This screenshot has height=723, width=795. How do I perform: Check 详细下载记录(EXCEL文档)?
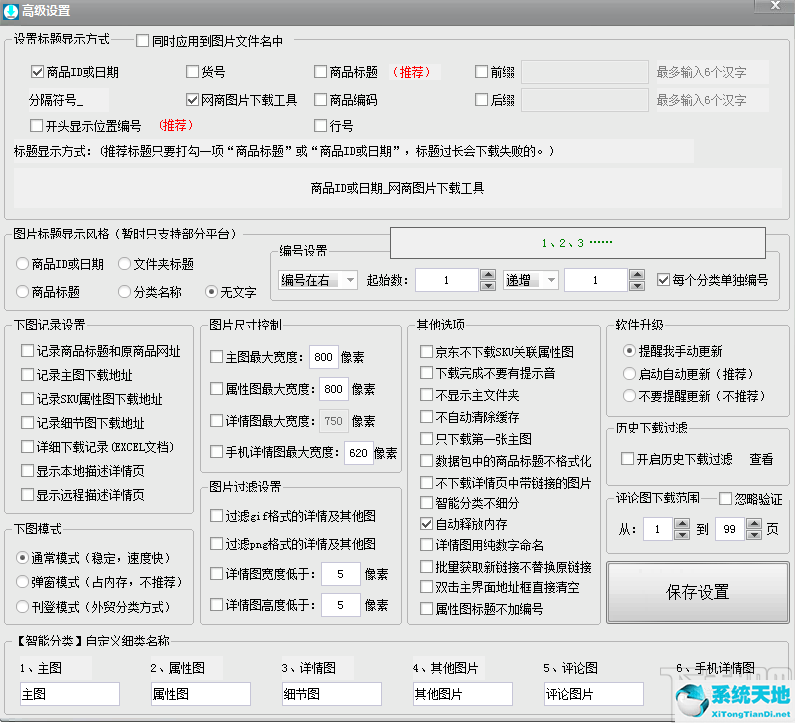click(27, 447)
